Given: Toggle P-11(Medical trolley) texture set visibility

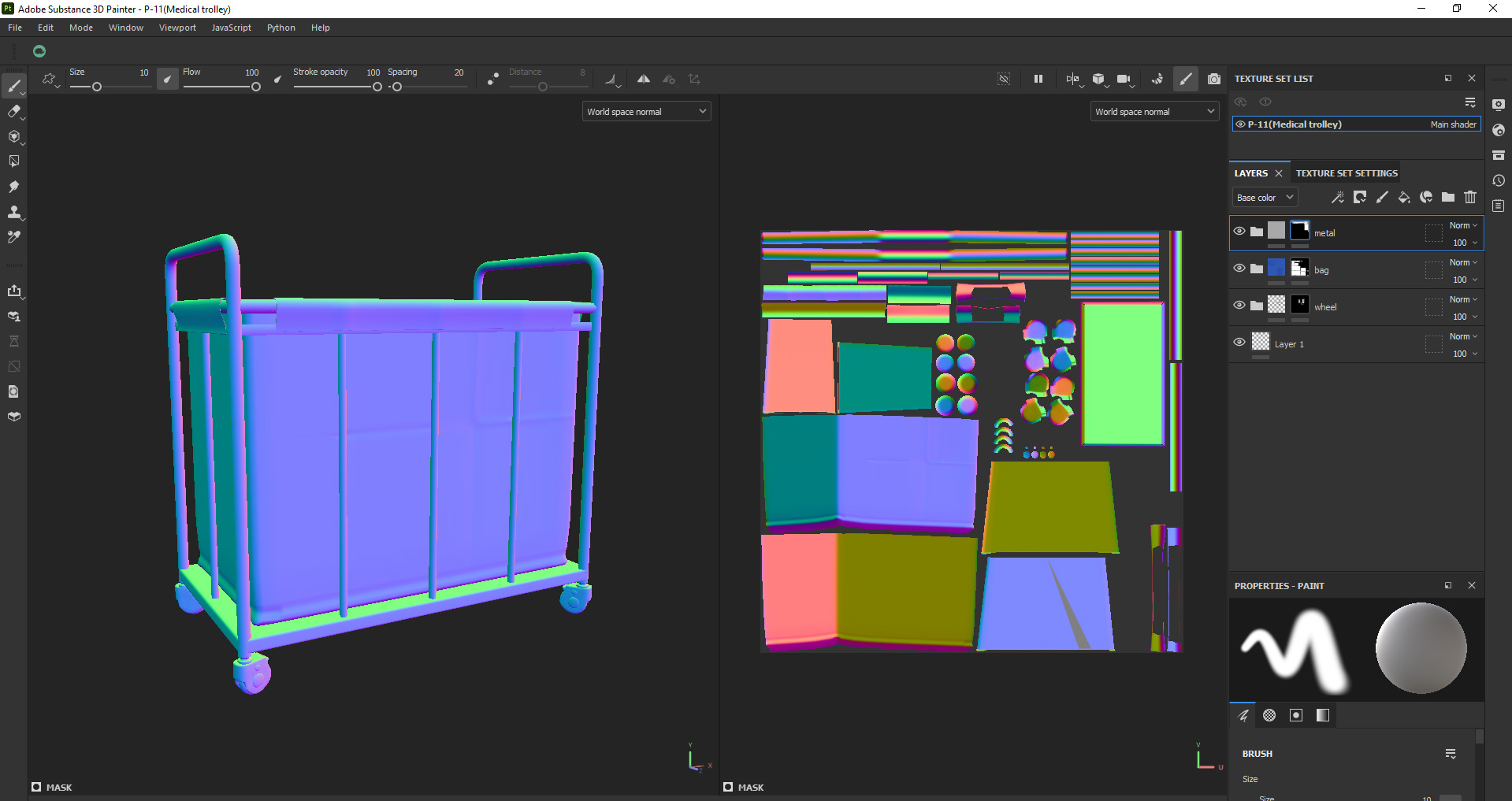Looking at the screenshot, I should click(x=1240, y=124).
